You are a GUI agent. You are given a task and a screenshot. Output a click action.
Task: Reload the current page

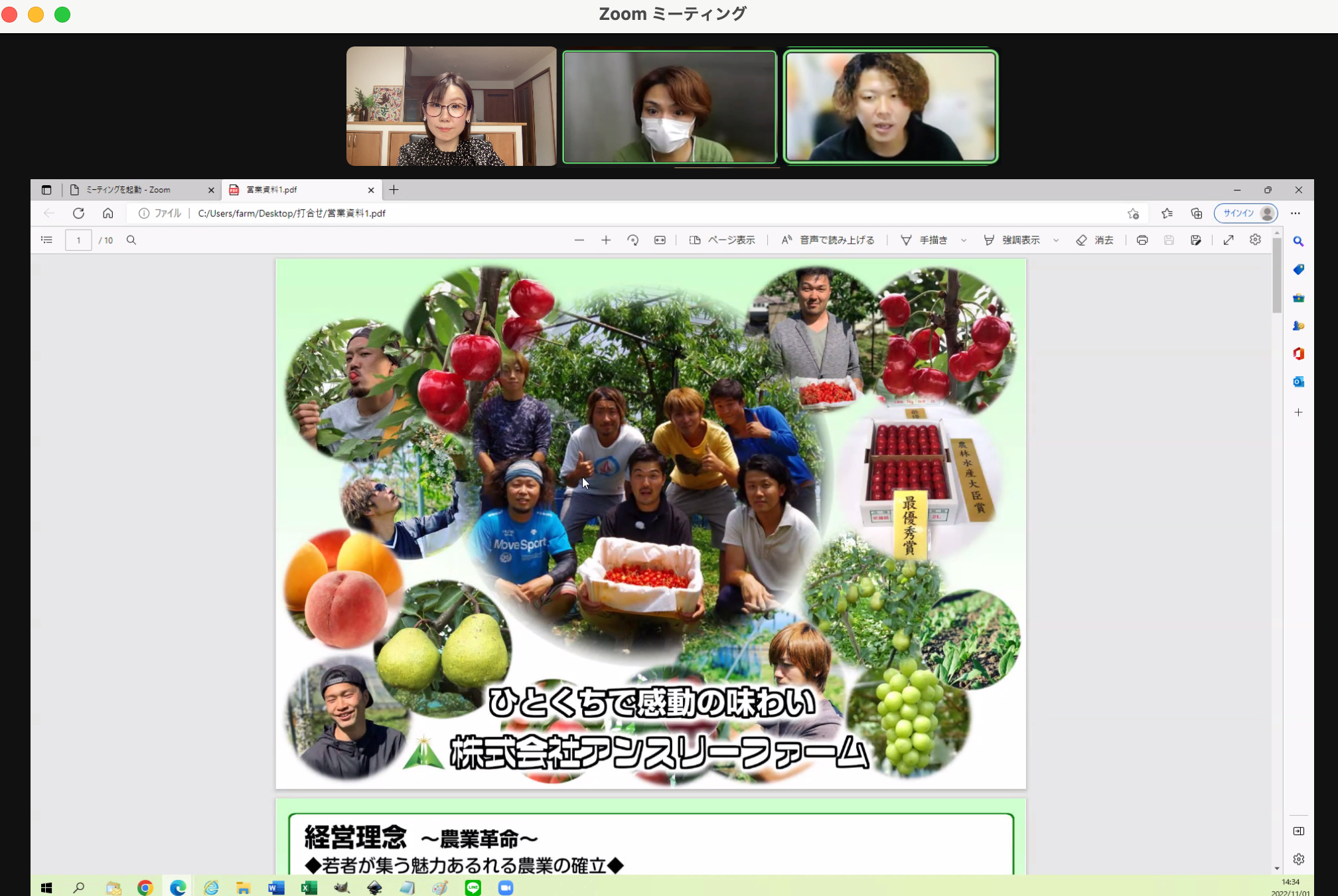coord(78,213)
